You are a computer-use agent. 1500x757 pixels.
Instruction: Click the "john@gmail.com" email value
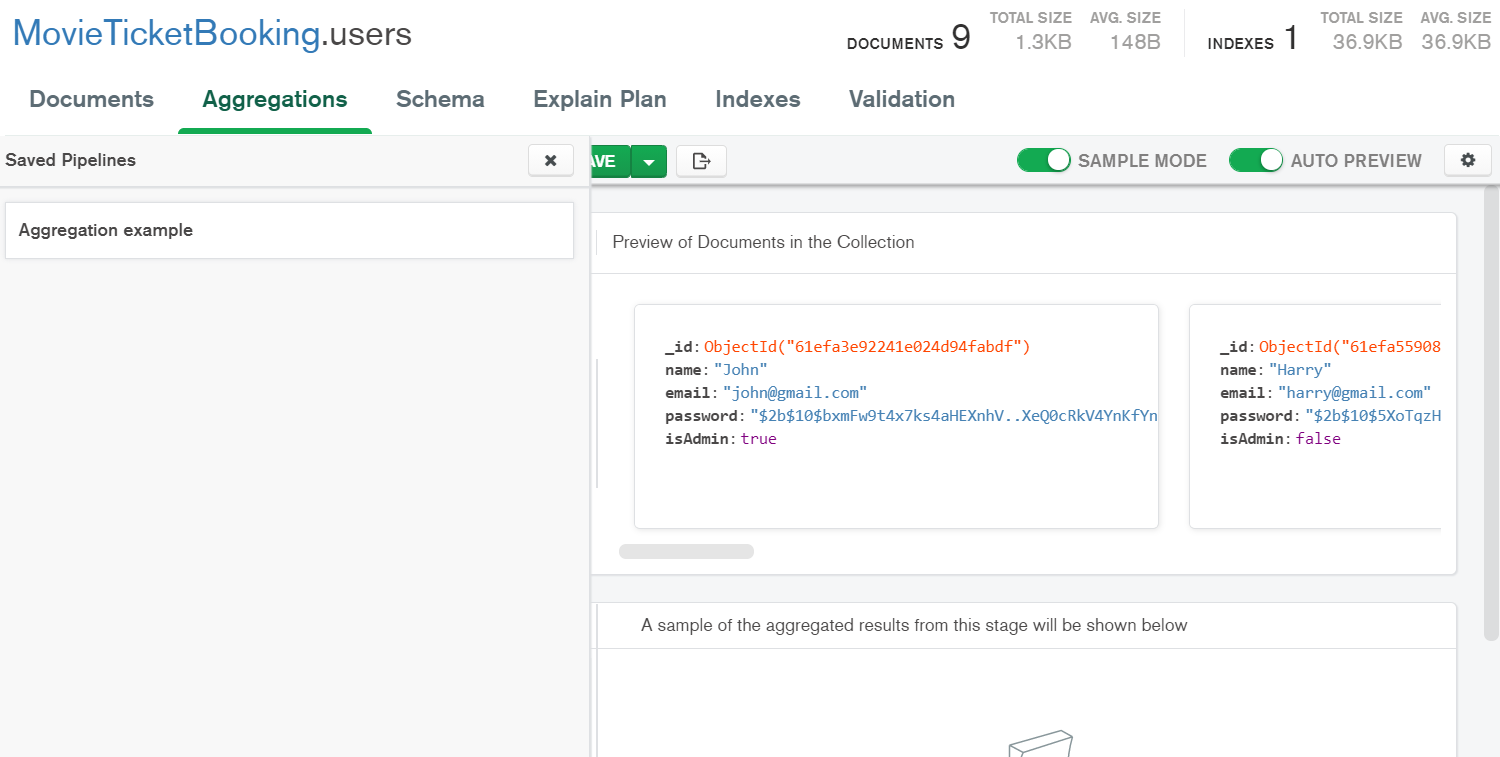[795, 393]
